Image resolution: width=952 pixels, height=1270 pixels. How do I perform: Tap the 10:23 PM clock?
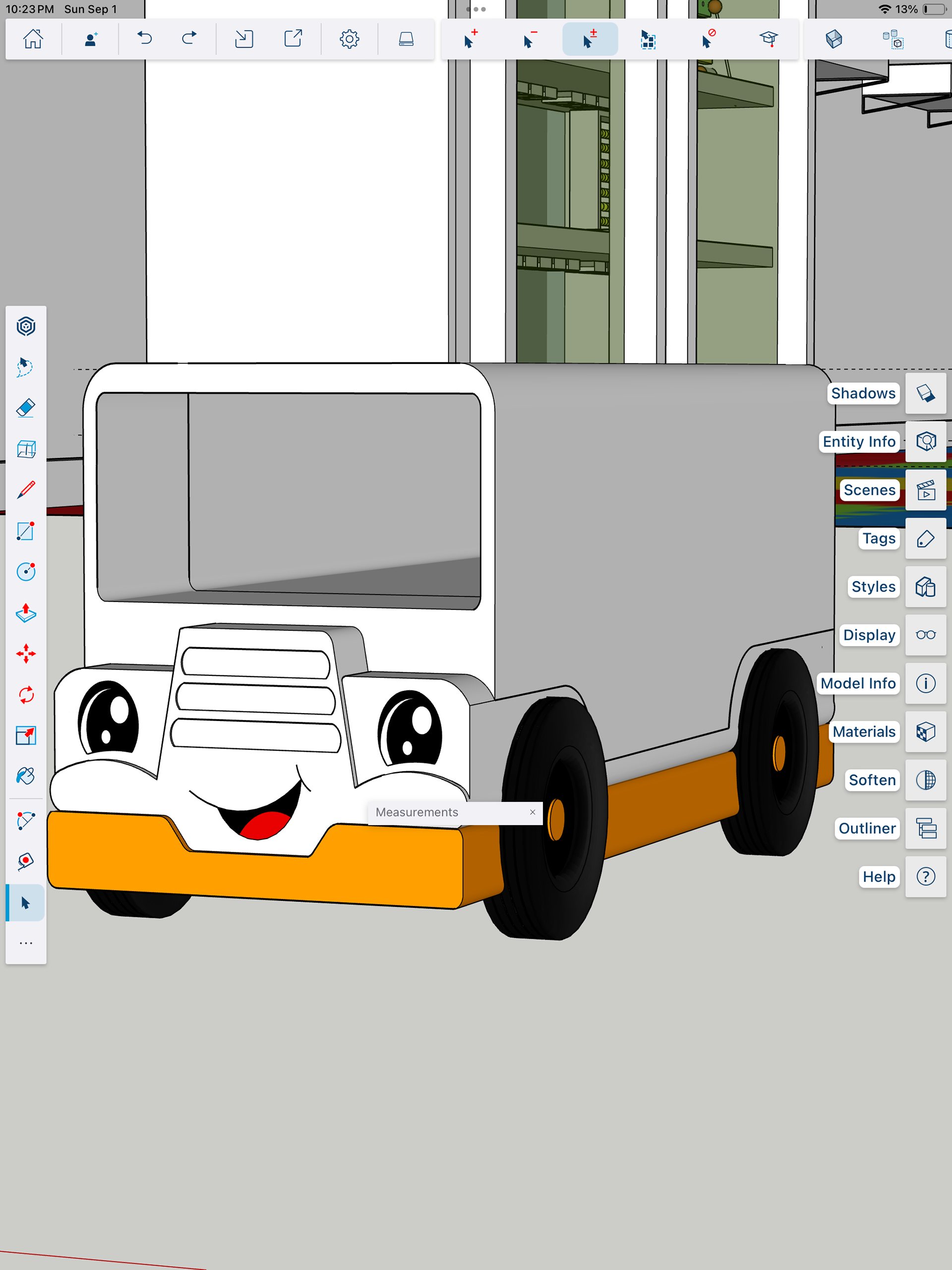pos(30,9)
